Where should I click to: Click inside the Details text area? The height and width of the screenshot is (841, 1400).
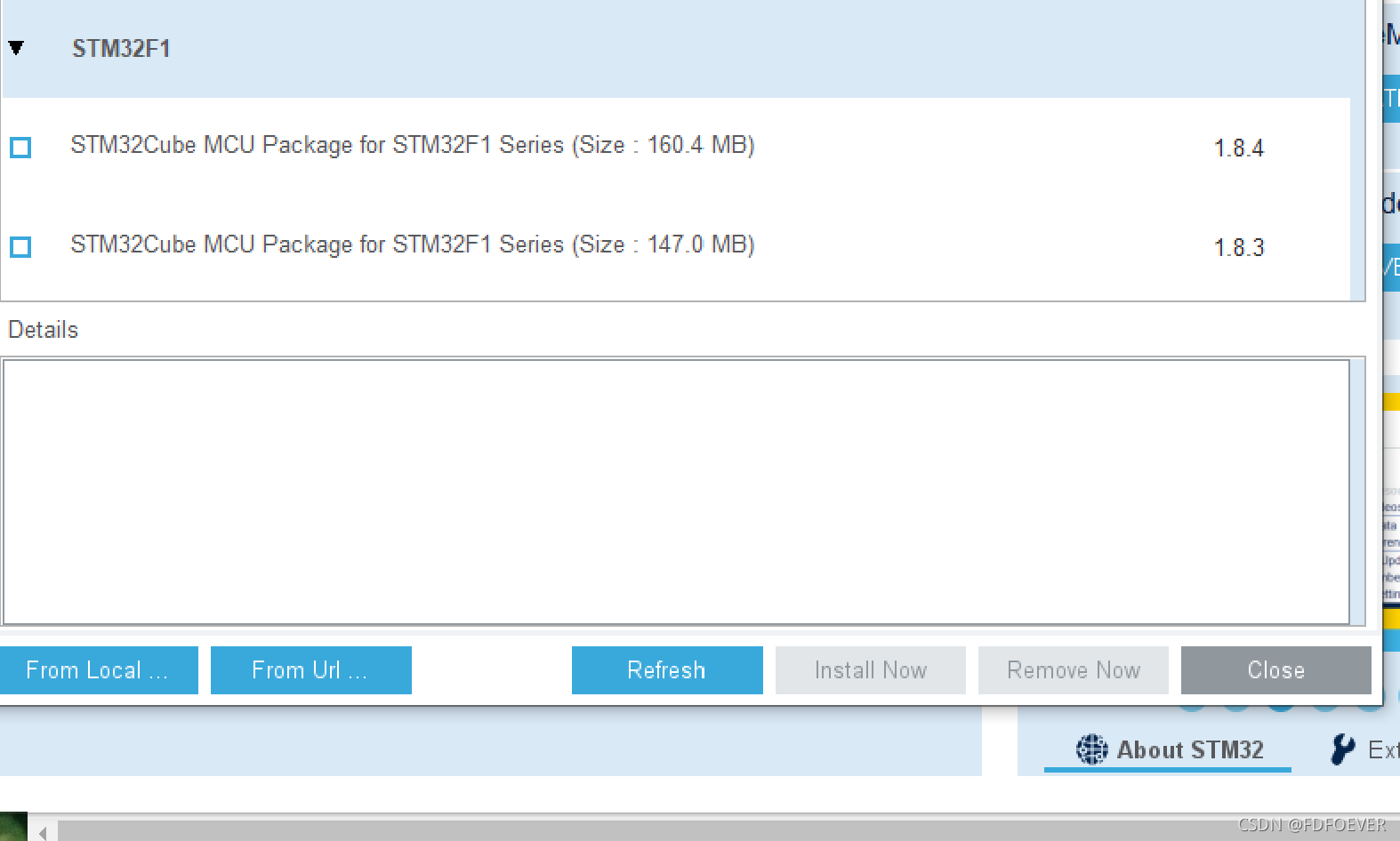[676, 492]
